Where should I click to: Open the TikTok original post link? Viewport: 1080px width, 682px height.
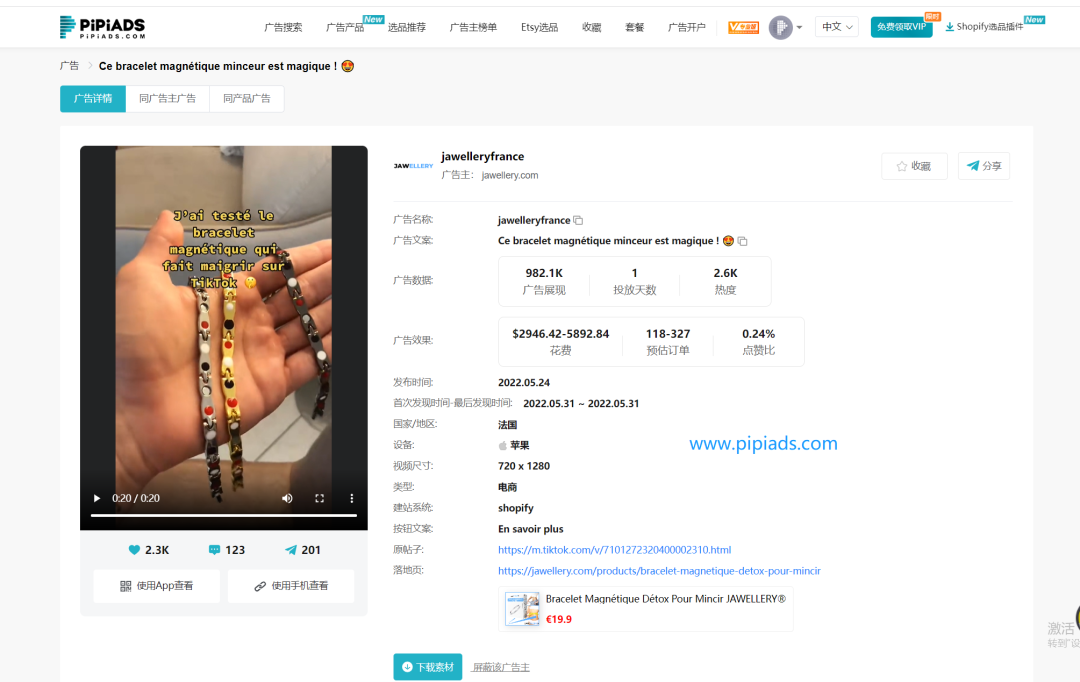pyautogui.click(x=614, y=550)
